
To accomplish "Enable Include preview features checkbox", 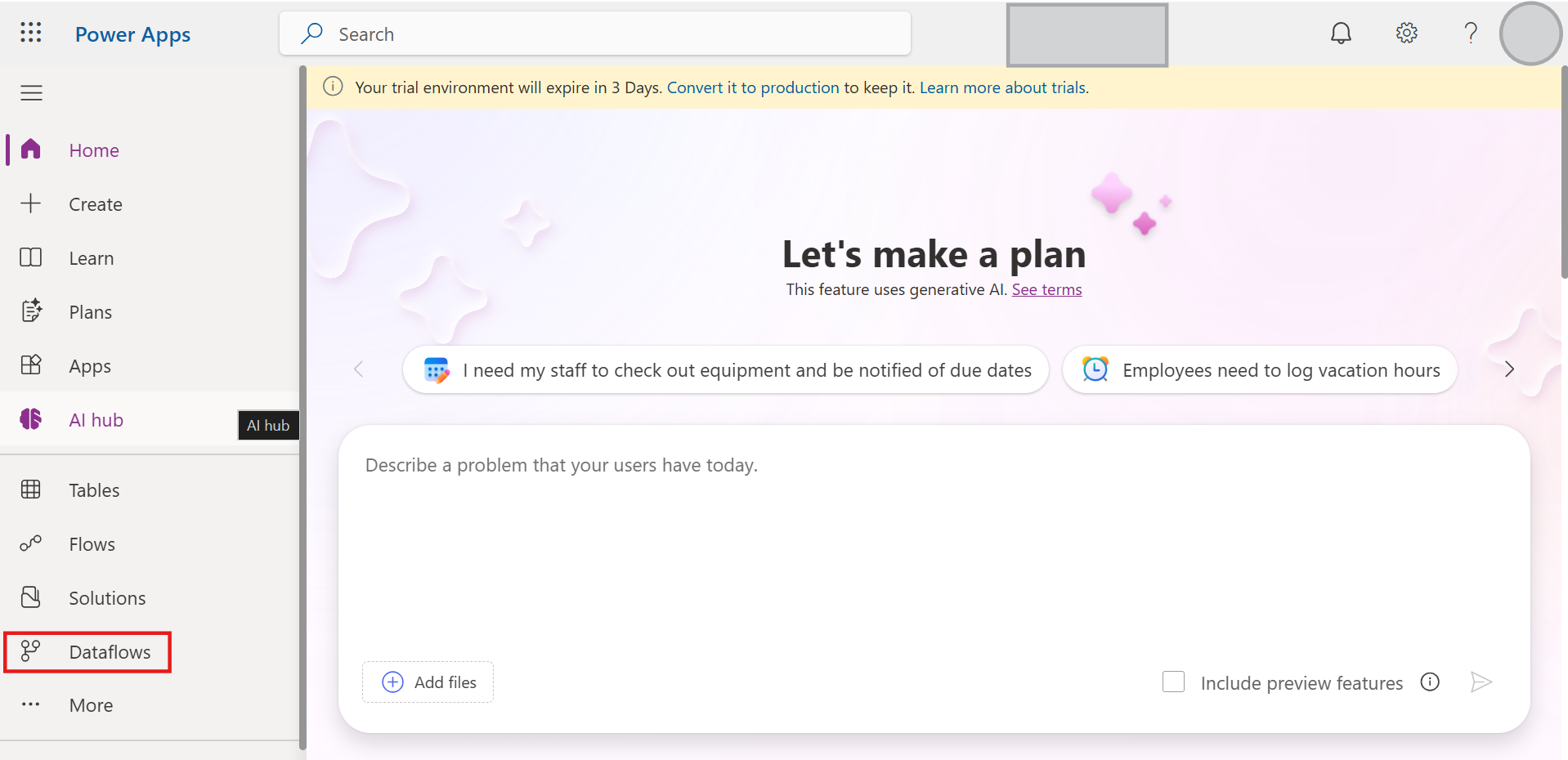I will point(1173,682).
